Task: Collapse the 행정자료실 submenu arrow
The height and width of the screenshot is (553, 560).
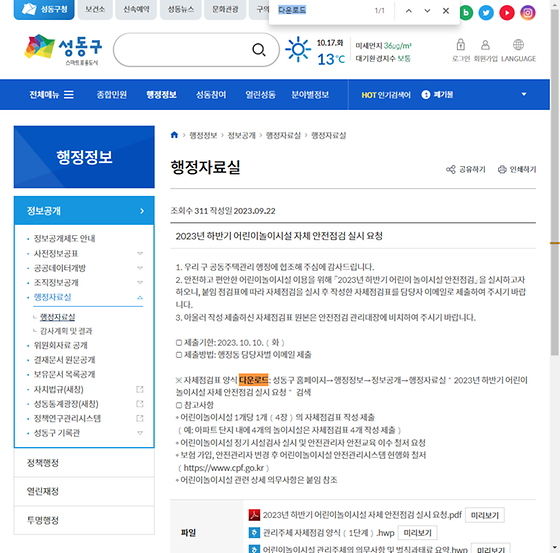Action: click(x=140, y=297)
